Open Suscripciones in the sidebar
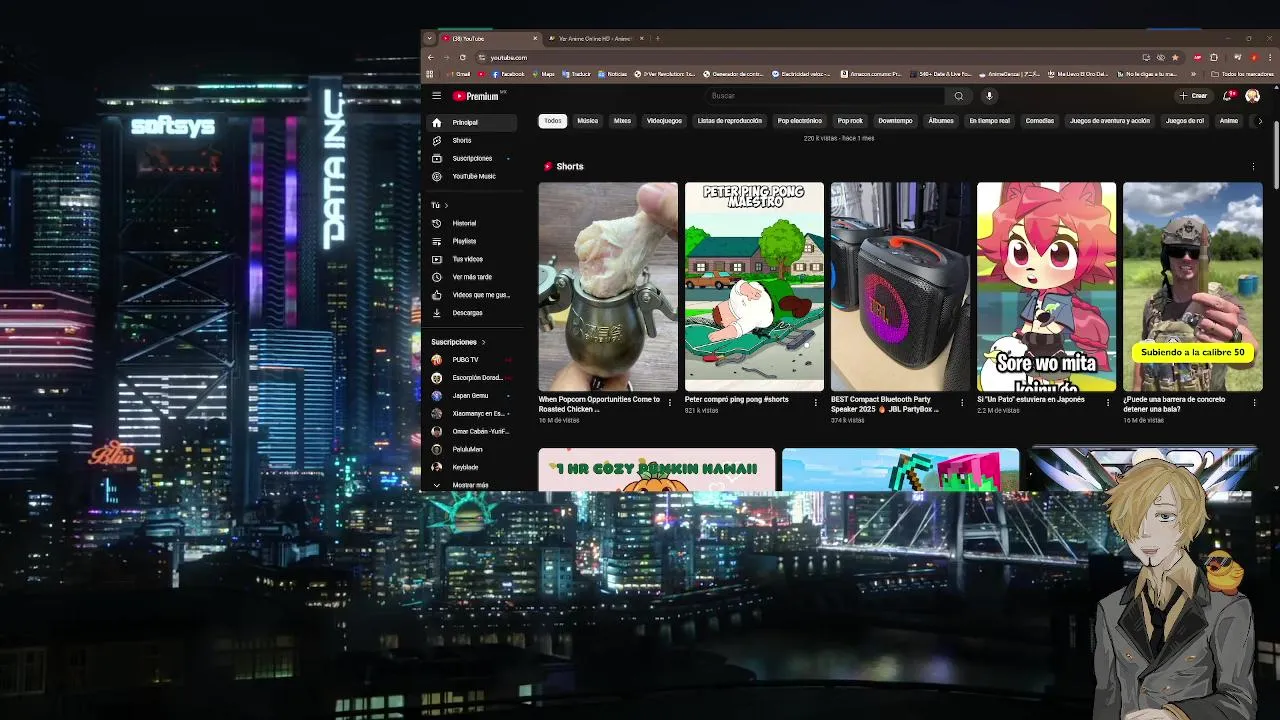Screen dimensions: 1280x720 click(x=473, y=158)
